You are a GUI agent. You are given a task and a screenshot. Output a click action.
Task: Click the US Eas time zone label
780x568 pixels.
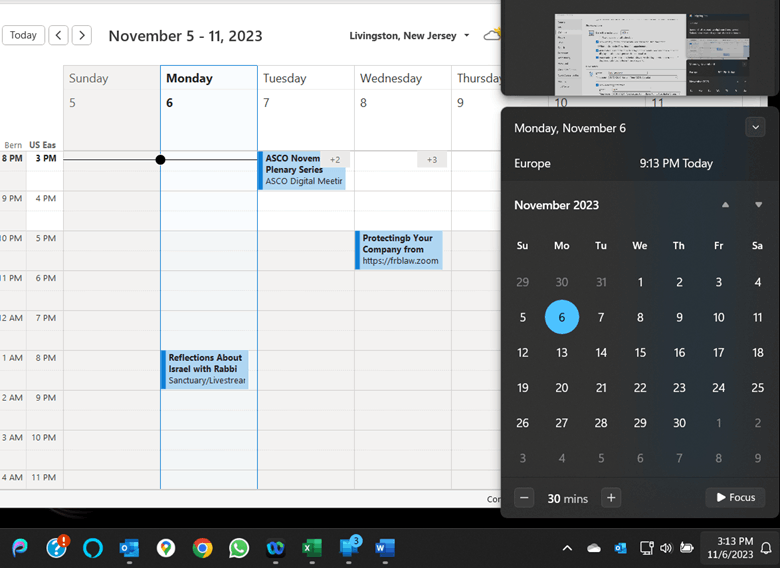click(43, 145)
